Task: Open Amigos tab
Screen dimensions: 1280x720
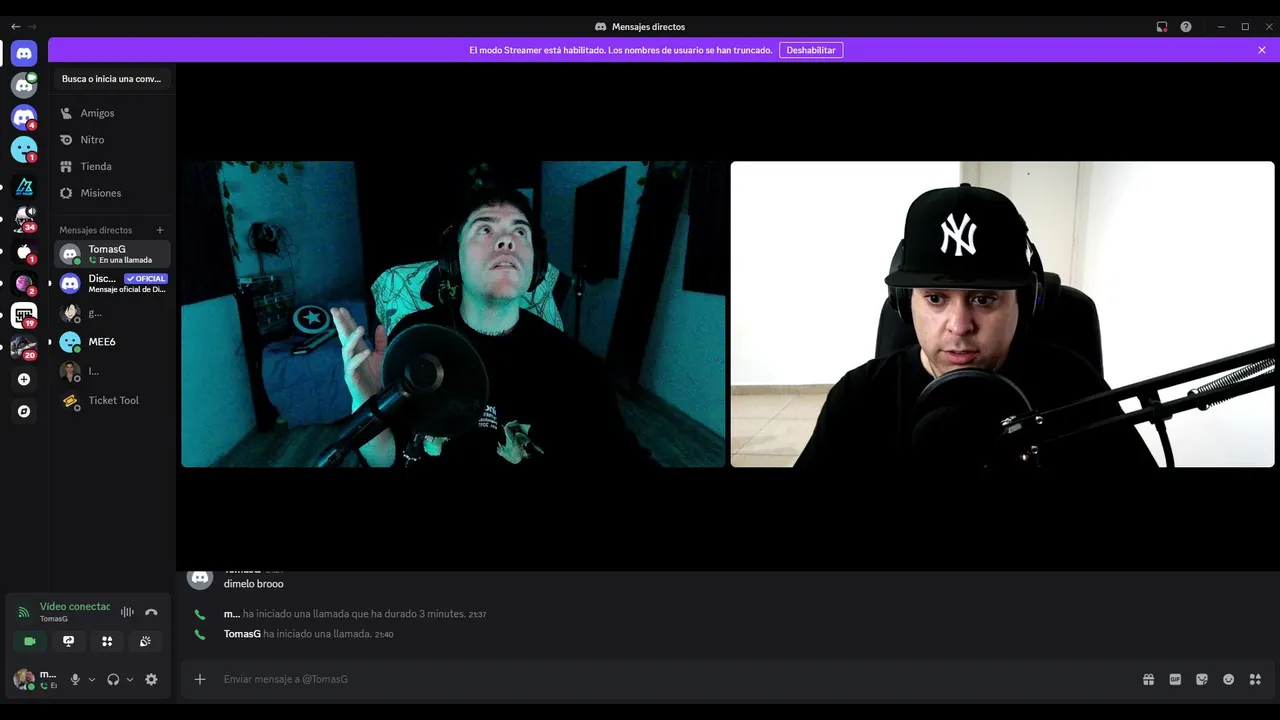Action: click(111, 113)
